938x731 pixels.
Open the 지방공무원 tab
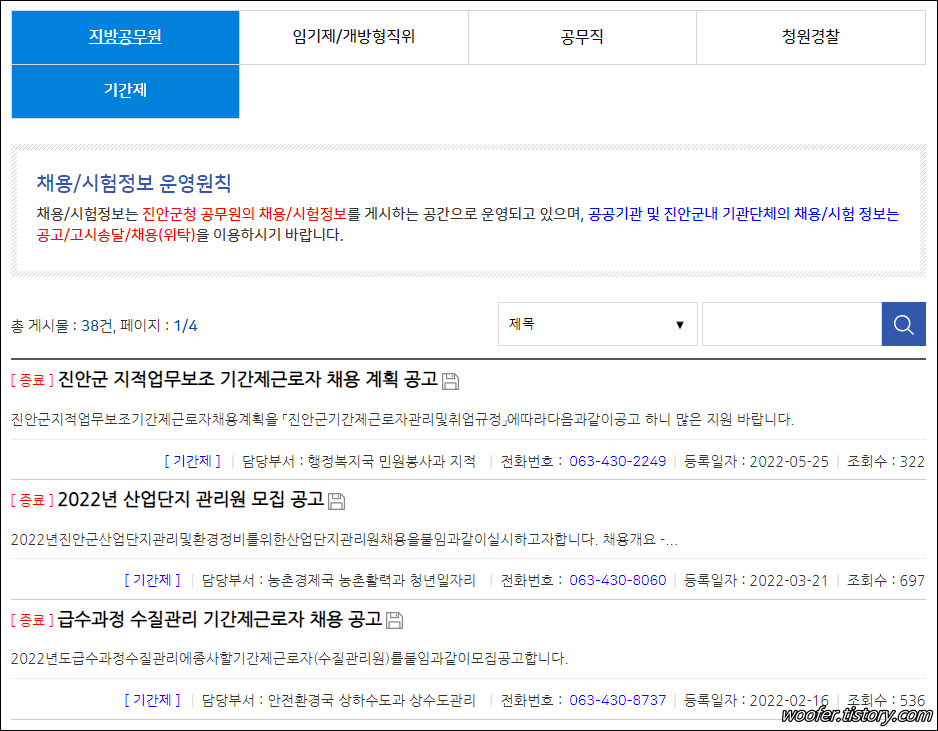(125, 37)
